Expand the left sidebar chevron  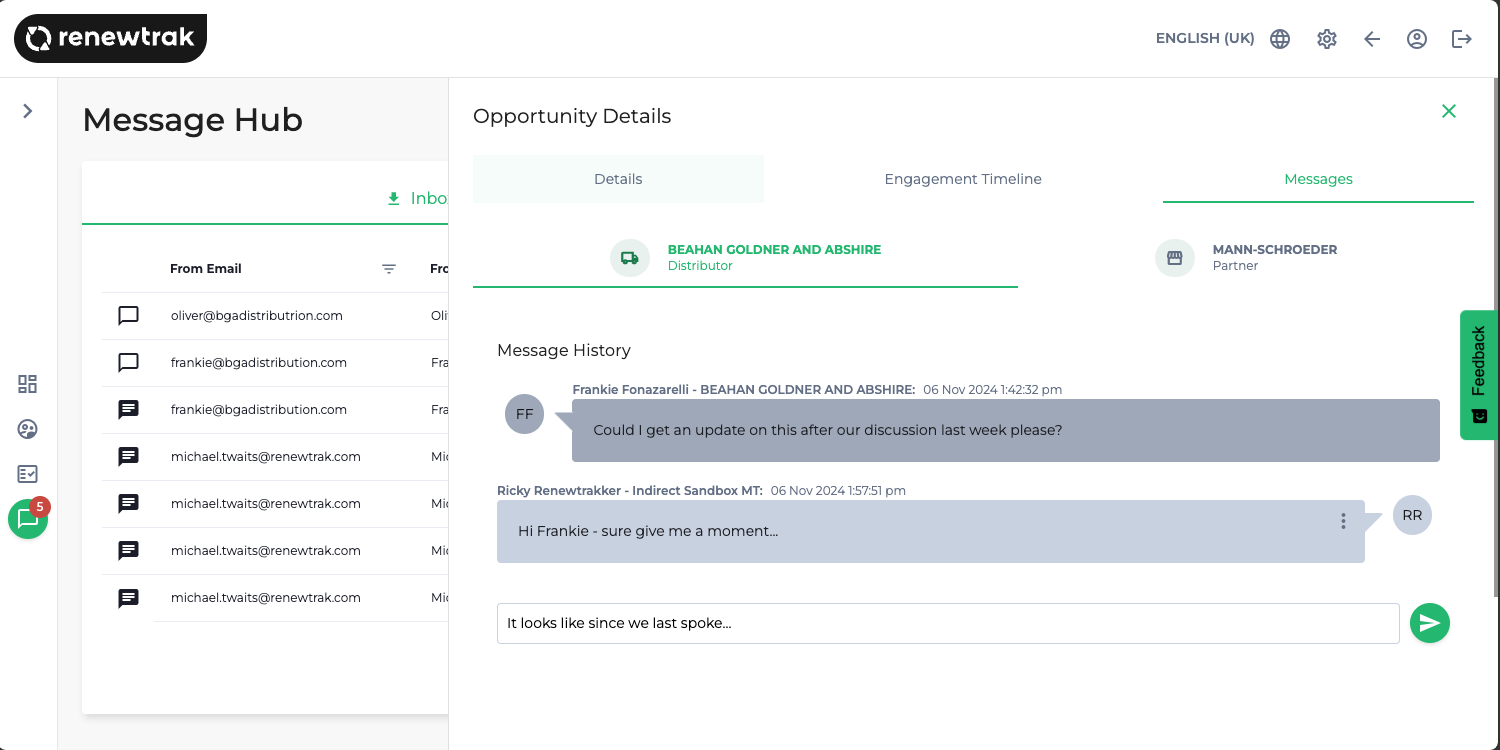pyautogui.click(x=28, y=111)
